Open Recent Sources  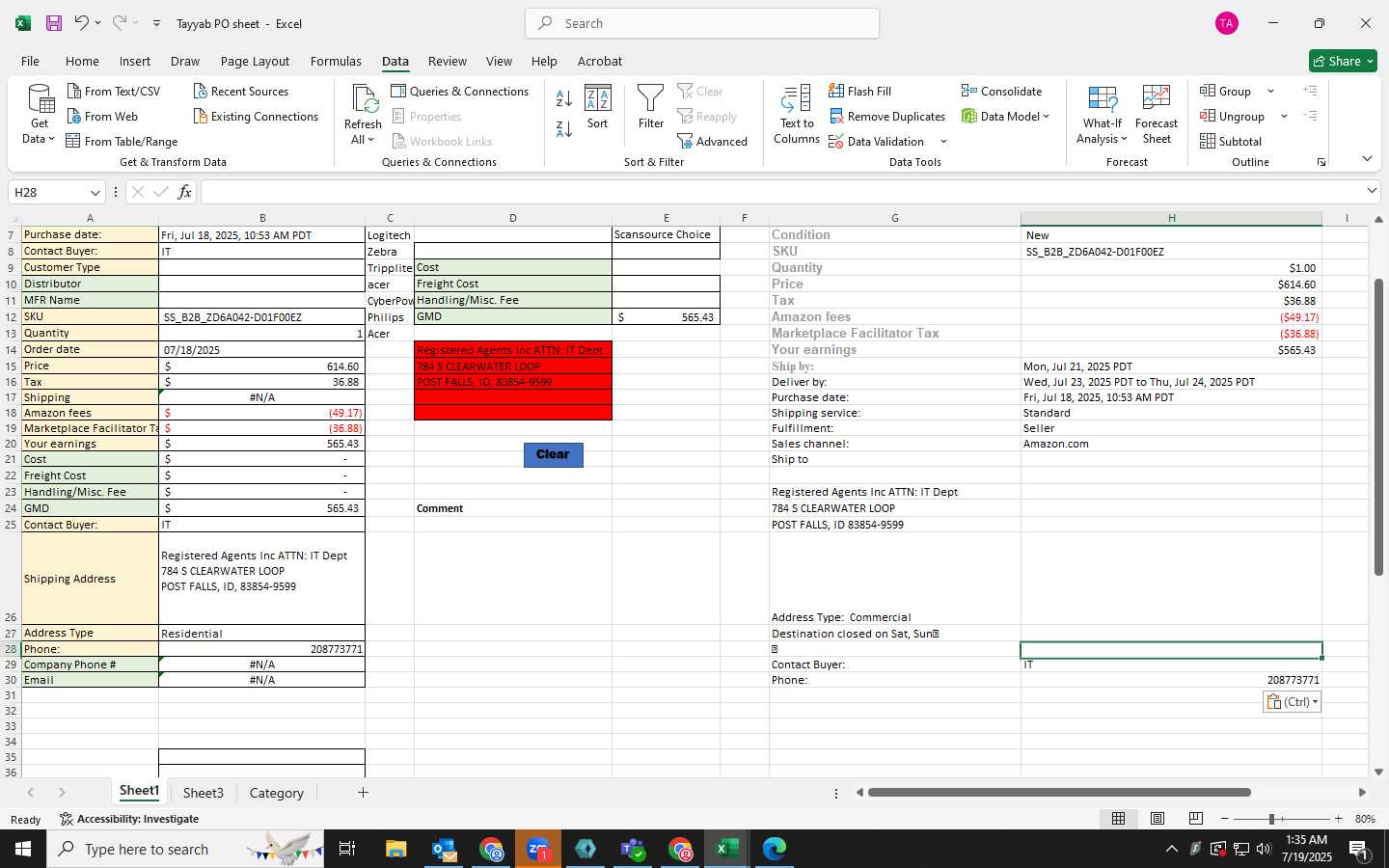[x=241, y=91]
